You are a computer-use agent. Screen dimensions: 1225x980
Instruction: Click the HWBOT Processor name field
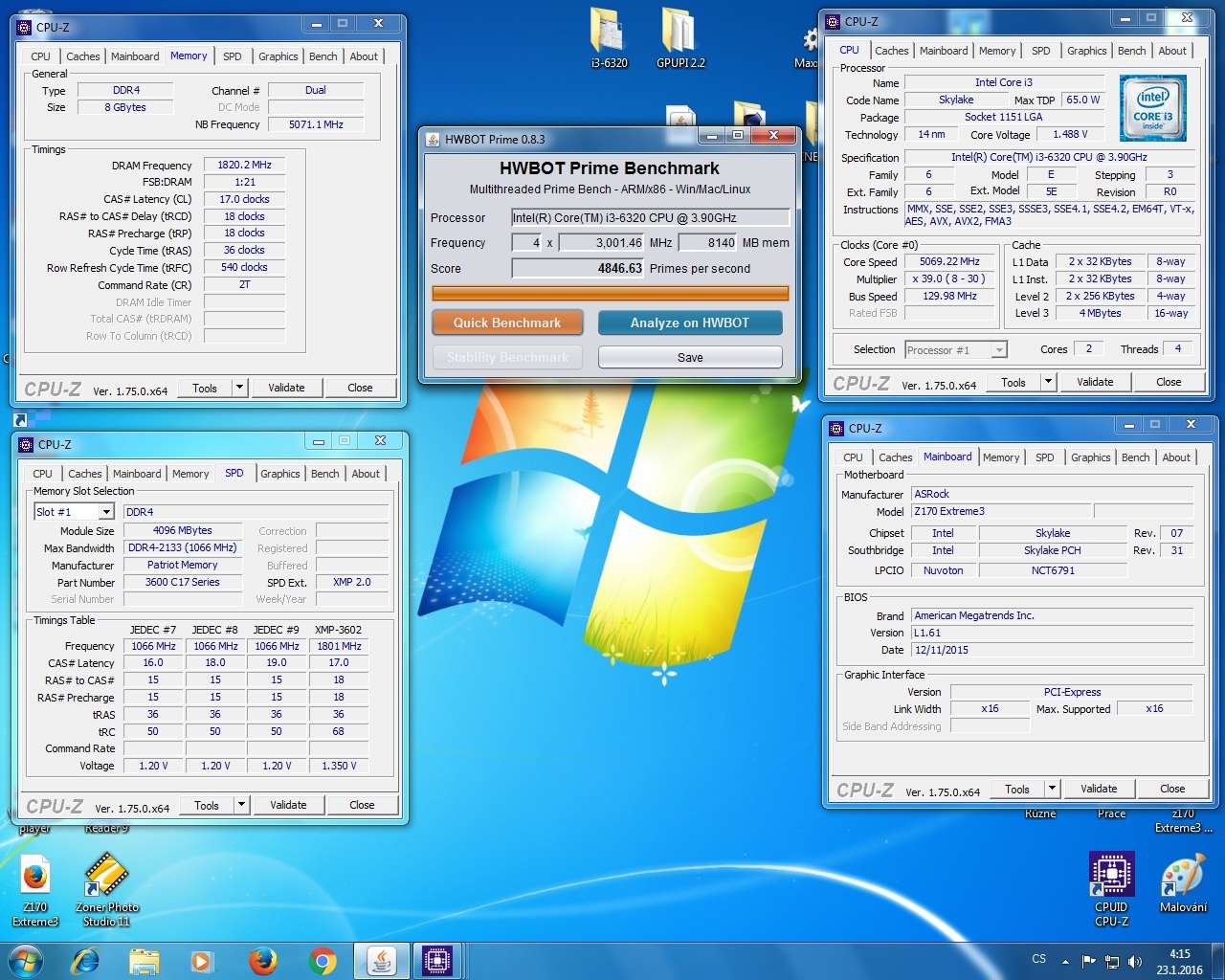pos(650,217)
